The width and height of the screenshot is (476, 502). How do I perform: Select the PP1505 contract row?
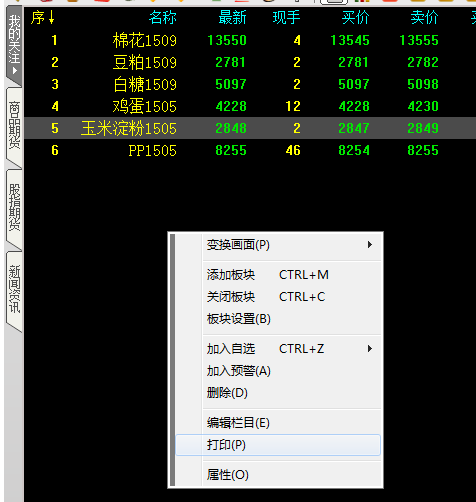(x=250, y=150)
